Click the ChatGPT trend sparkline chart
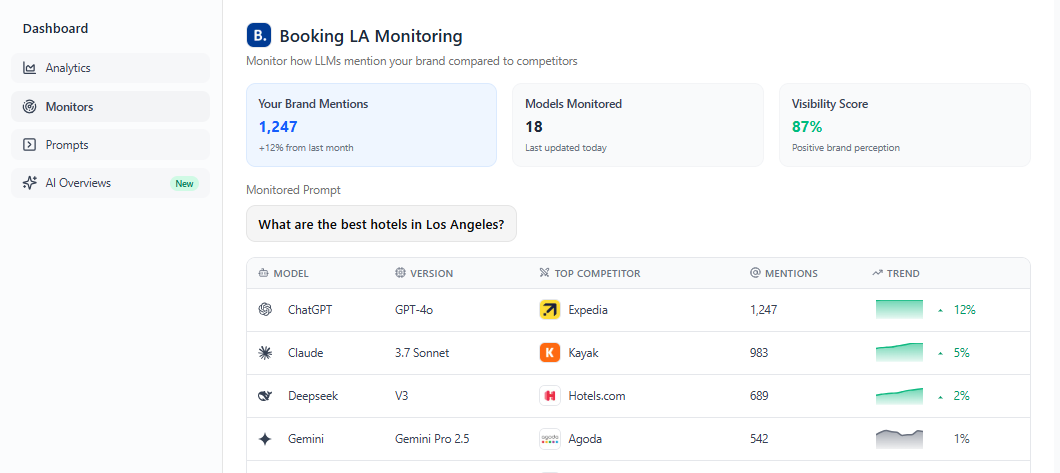The height and width of the screenshot is (473, 1060). pyautogui.click(x=899, y=309)
